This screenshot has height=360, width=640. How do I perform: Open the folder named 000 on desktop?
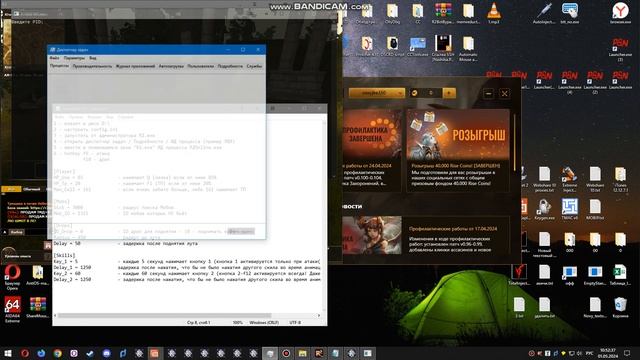pos(569,242)
